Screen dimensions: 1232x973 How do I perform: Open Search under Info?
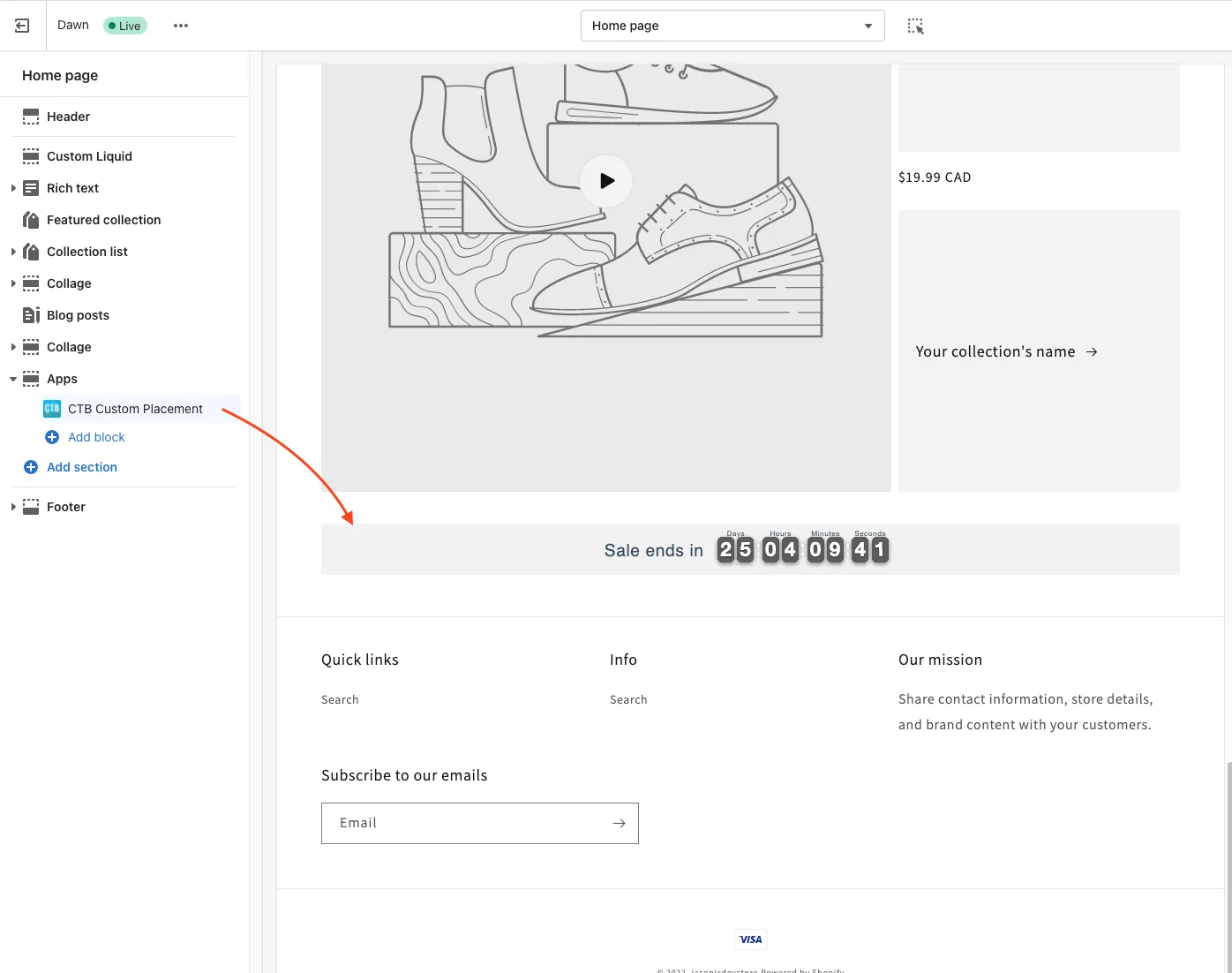pos(628,699)
